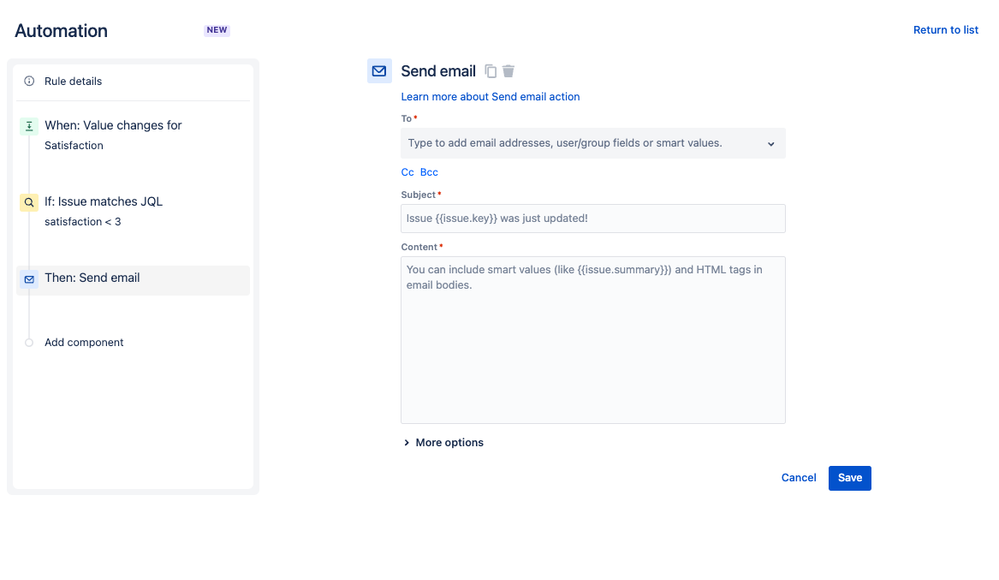Add Cc recipients field
This screenshot has height=580, width=999.
pyautogui.click(x=407, y=172)
